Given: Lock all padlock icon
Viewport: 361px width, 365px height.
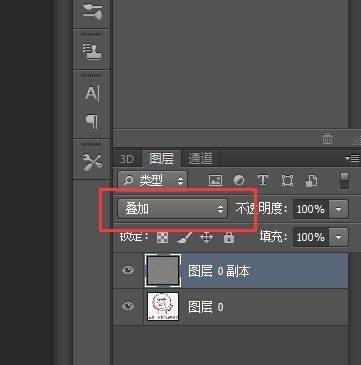Looking at the screenshot, I should pos(229,238).
